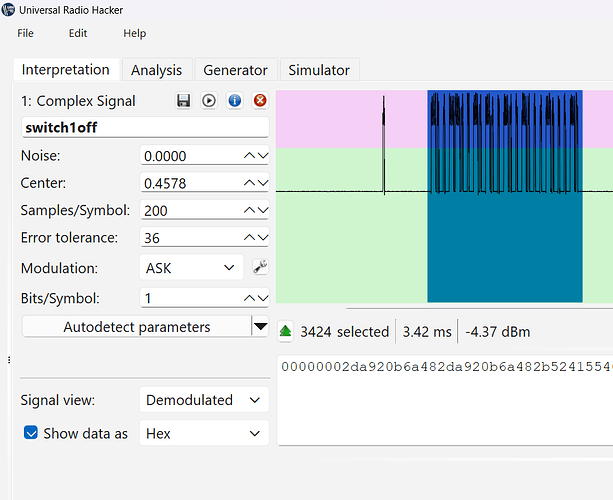Decrease Samples/Symbol with the down arrow

(x=263, y=210)
